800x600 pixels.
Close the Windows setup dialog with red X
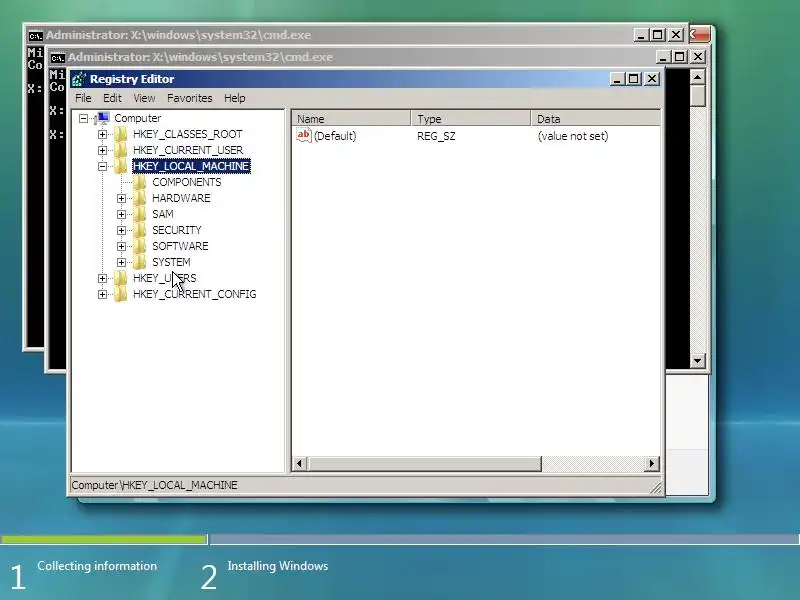[x=700, y=35]
